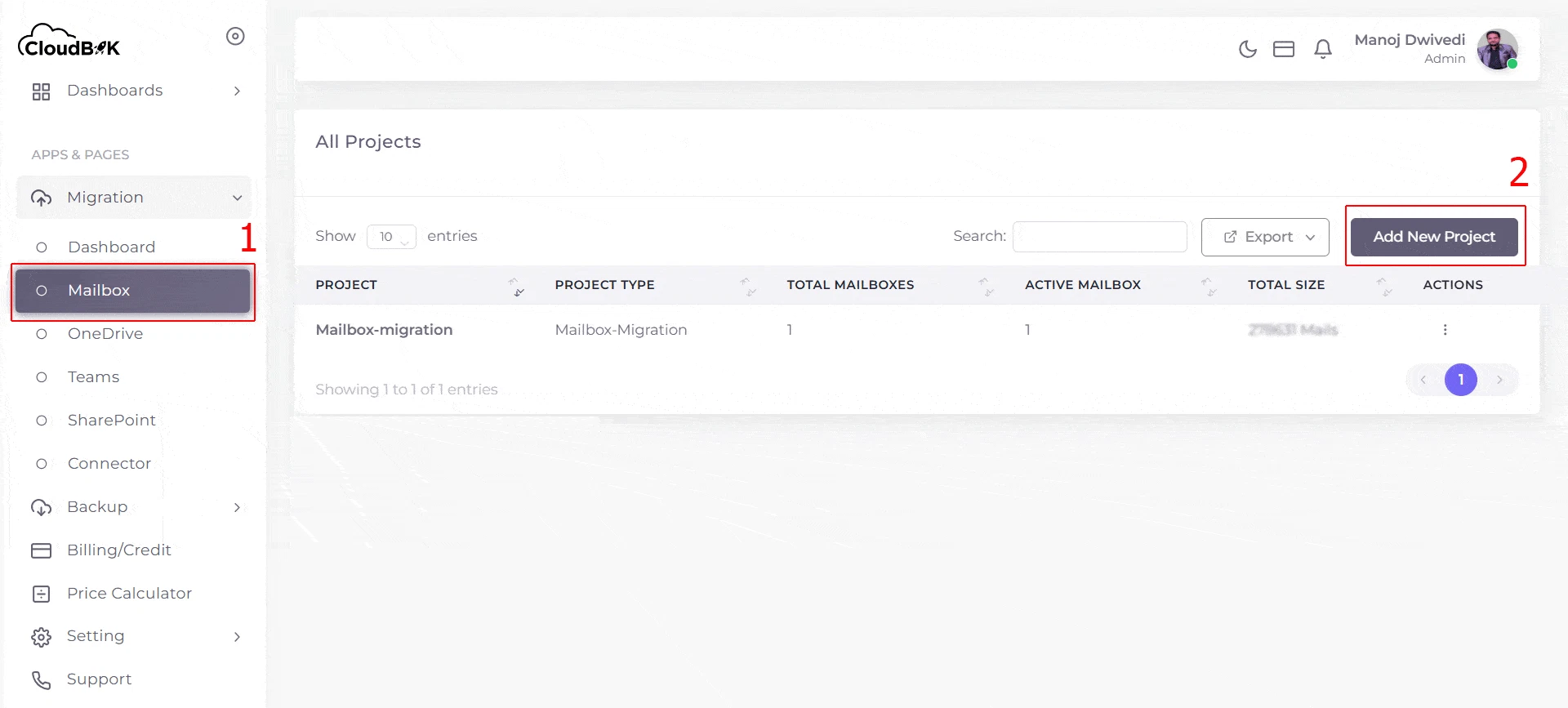The width and height of the screenshot is (1568, 708).
Task: Click the Backup cloud download icon
Action: 41,507
